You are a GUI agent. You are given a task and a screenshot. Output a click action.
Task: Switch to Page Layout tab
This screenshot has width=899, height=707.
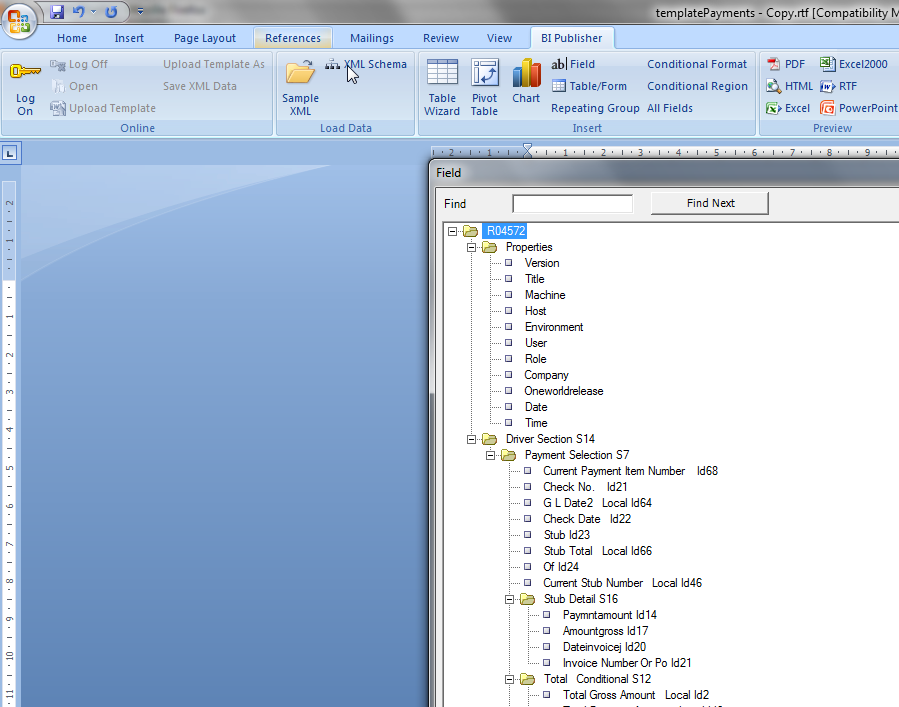click(x=205, y=38)
